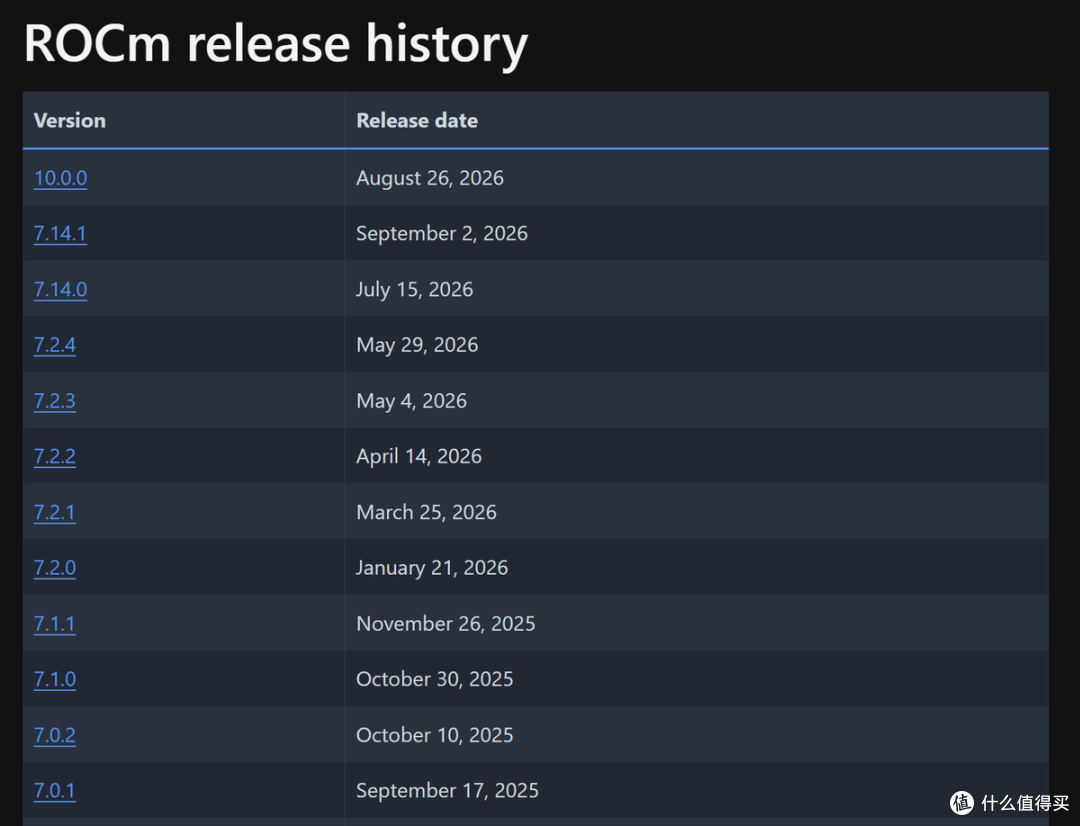This screenshot has width=1080, height=826.
Task: Select the 7.2.1 version link
Action: click(55, 512)
